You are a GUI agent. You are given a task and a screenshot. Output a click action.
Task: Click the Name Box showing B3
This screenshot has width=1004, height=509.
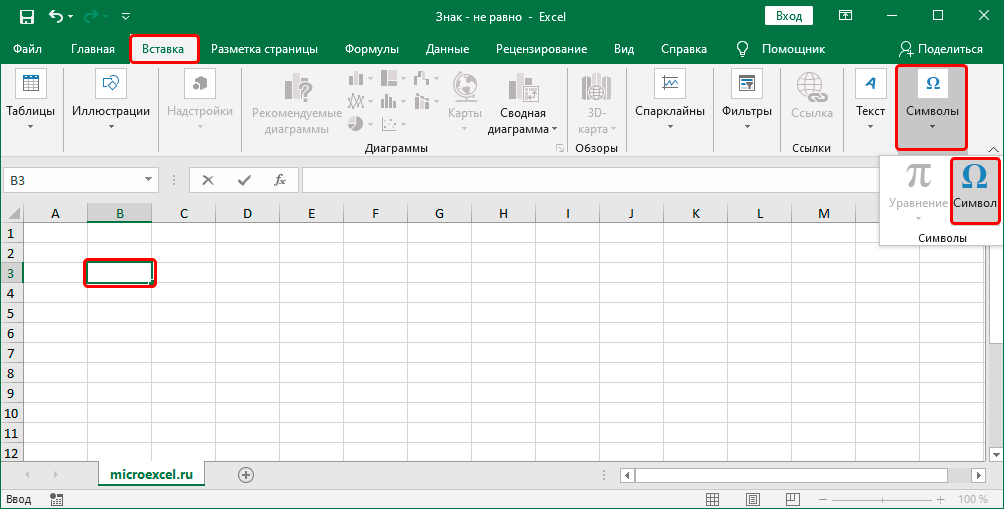(73, 181)
